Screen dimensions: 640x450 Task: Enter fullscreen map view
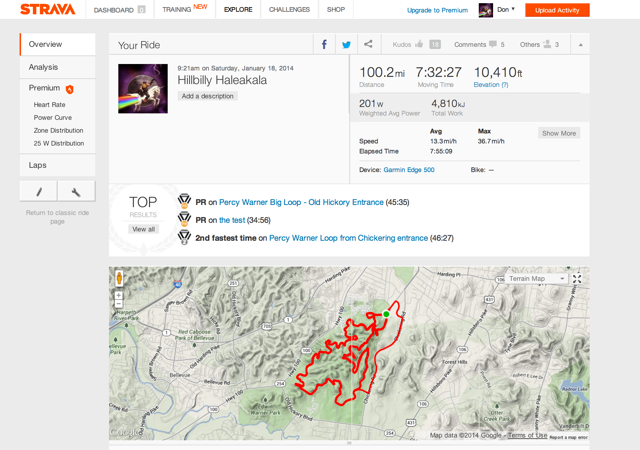click(x=577, y=279)
